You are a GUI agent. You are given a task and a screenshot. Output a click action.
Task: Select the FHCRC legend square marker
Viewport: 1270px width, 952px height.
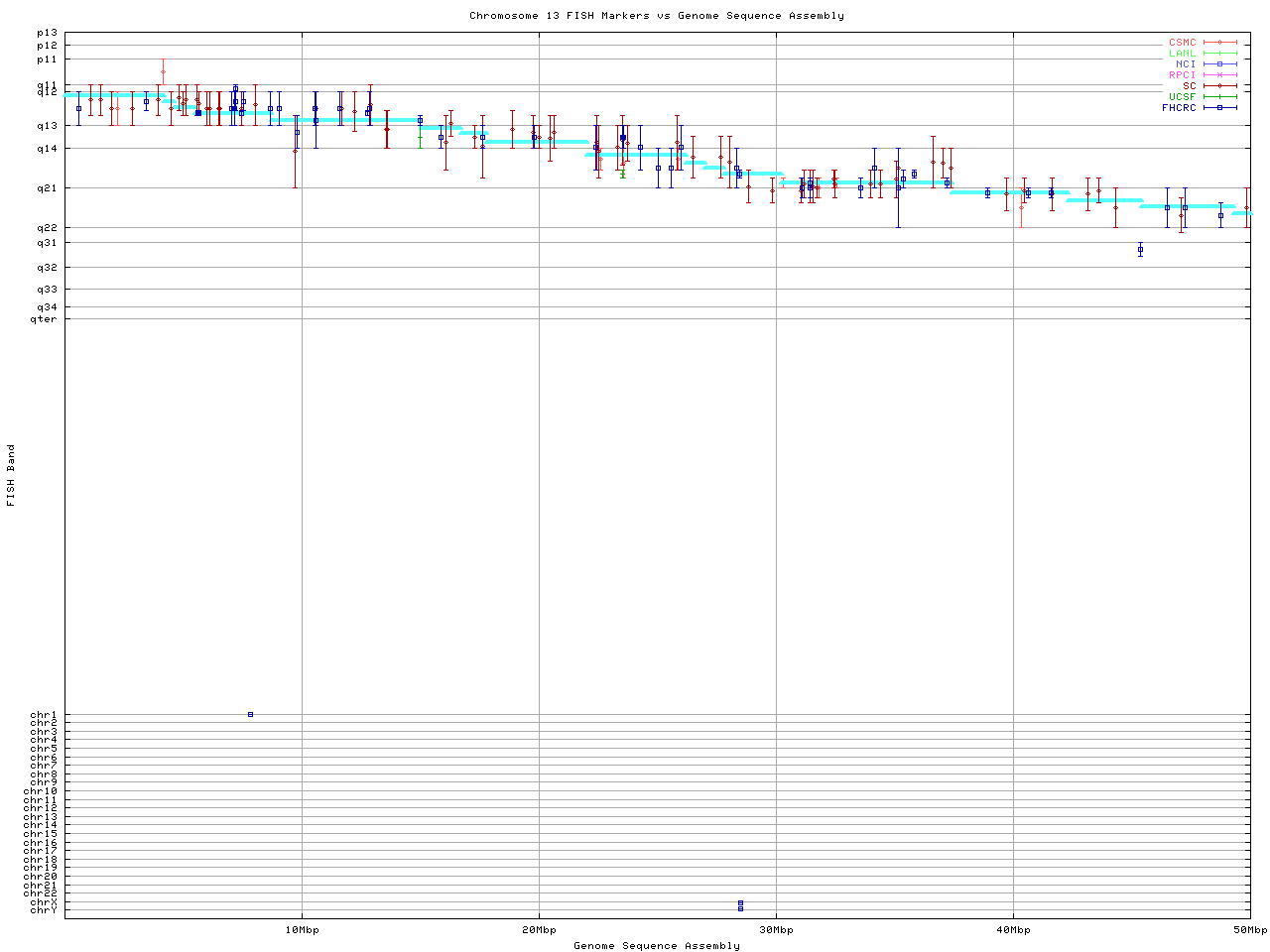(x=1219, y=107)
